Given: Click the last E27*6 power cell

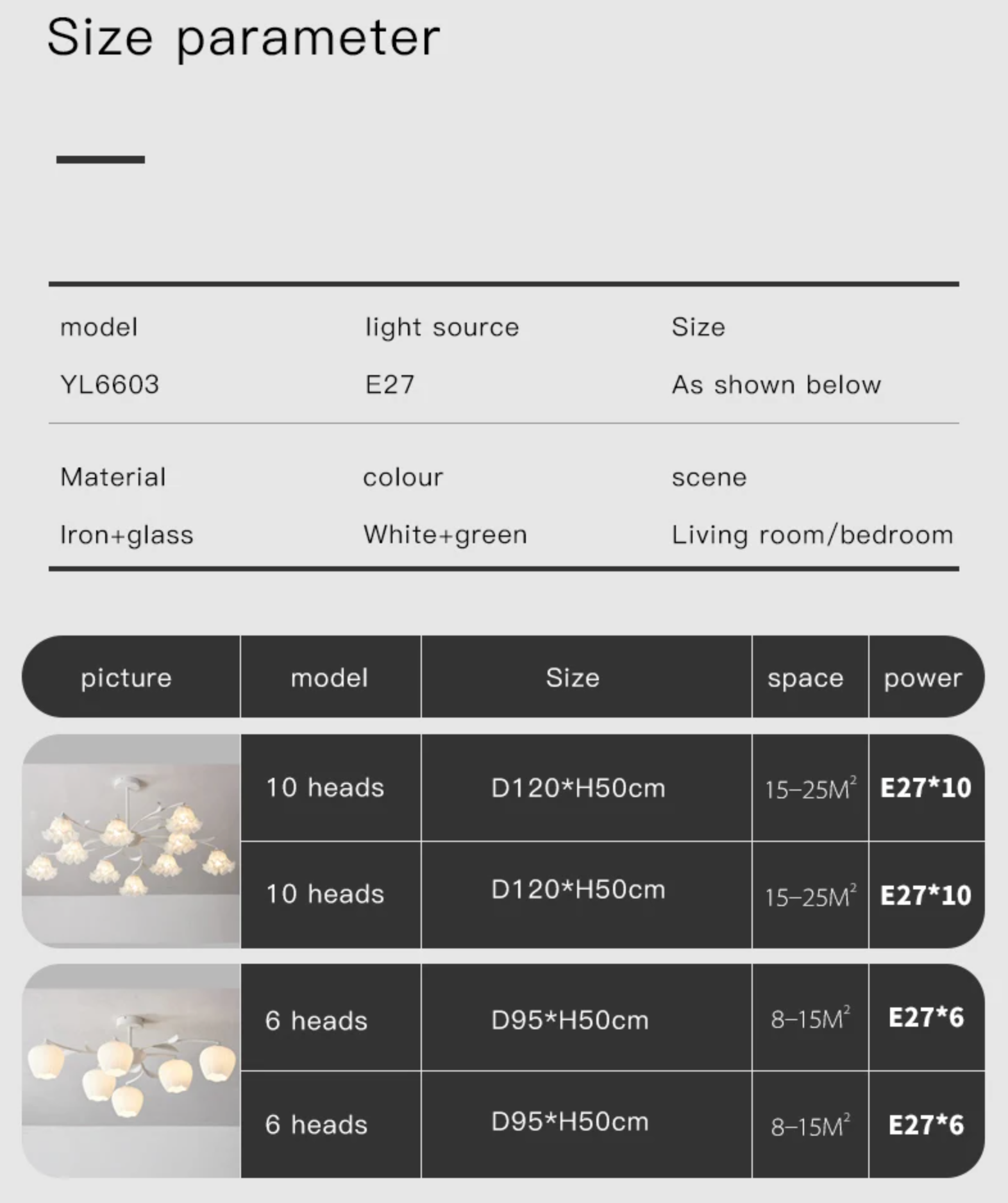Looking at the screenshot, I should pos(926,1125).
